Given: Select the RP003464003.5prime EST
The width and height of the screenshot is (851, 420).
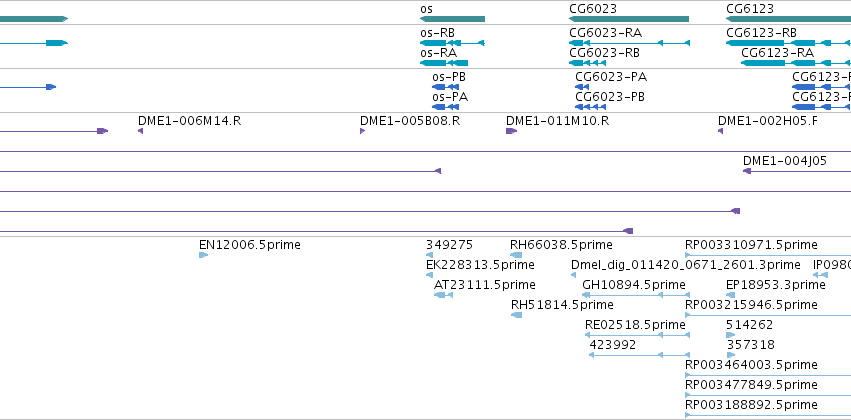Looking at the screenshot, I should click(x=768, y=375).
